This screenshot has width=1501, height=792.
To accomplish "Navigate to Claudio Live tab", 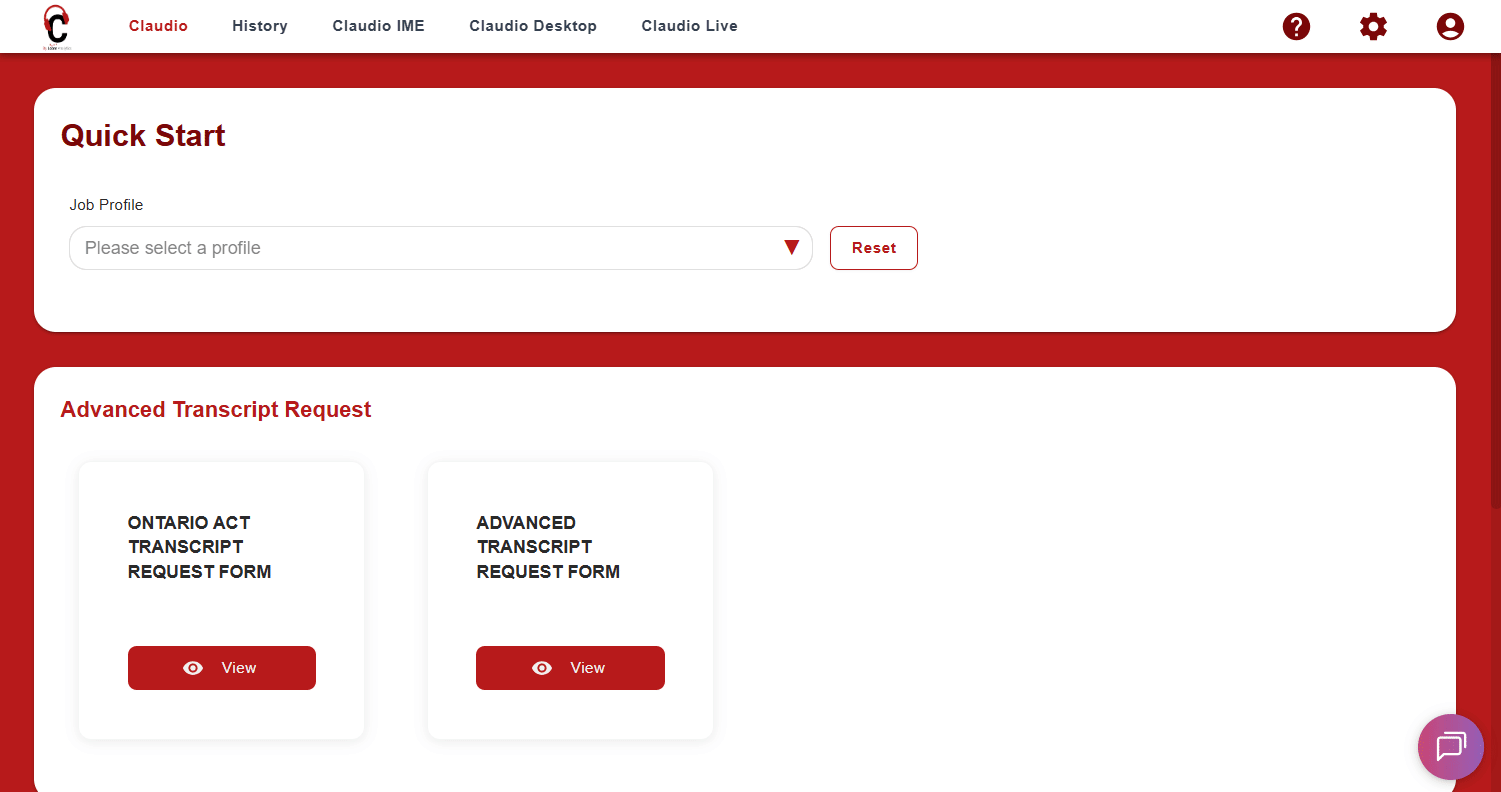I will 689,26.
